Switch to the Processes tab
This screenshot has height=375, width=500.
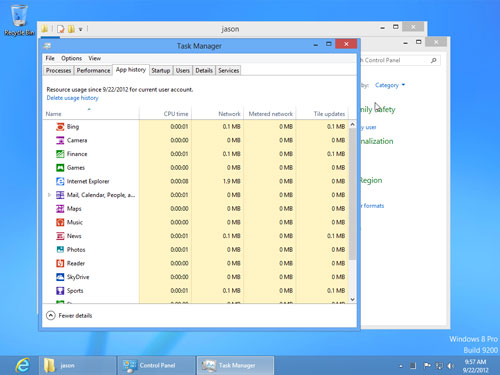coord(58,70)
